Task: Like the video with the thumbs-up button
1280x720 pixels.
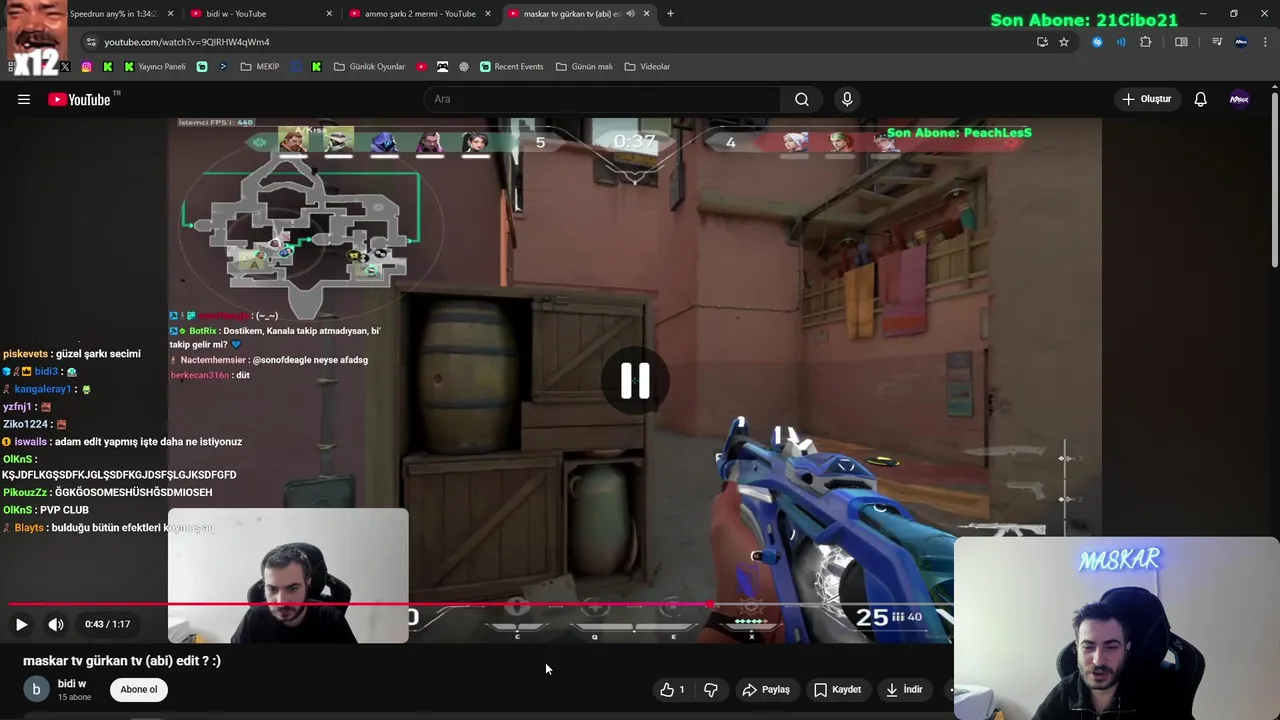Action: click(673, 689)
